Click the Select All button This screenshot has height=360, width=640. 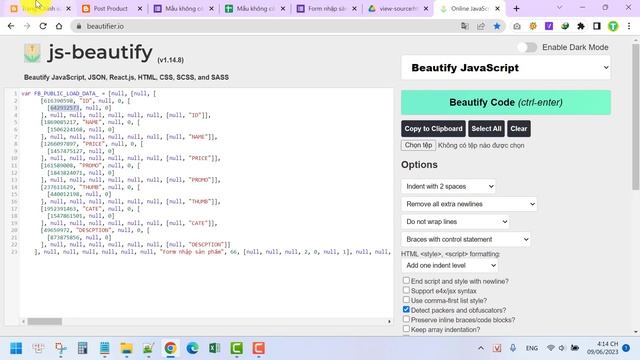[486, 129]
